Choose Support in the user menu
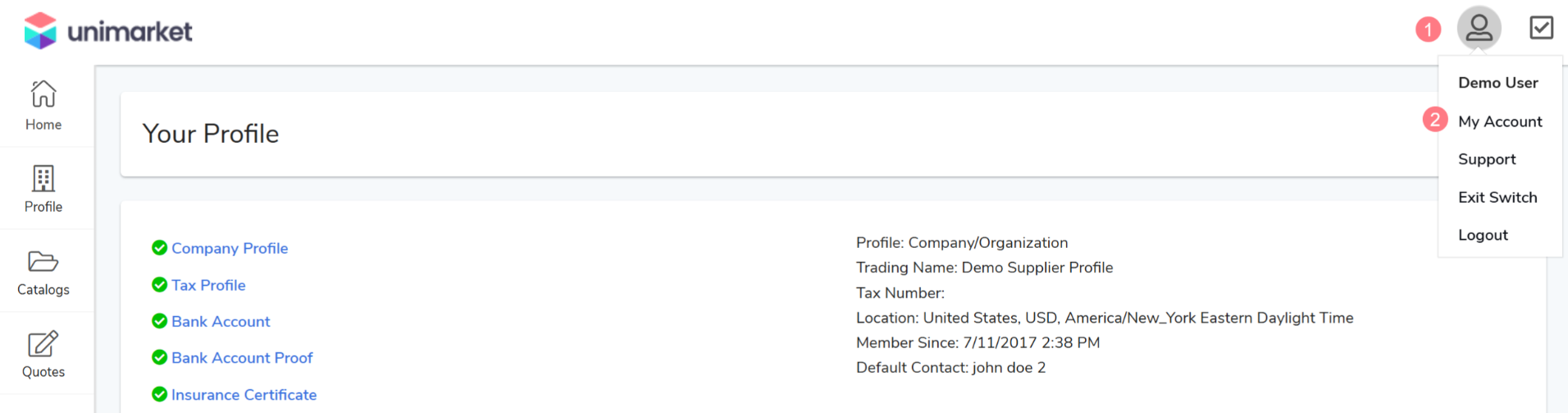The image size is (1568, 413). pos(1487,159)
